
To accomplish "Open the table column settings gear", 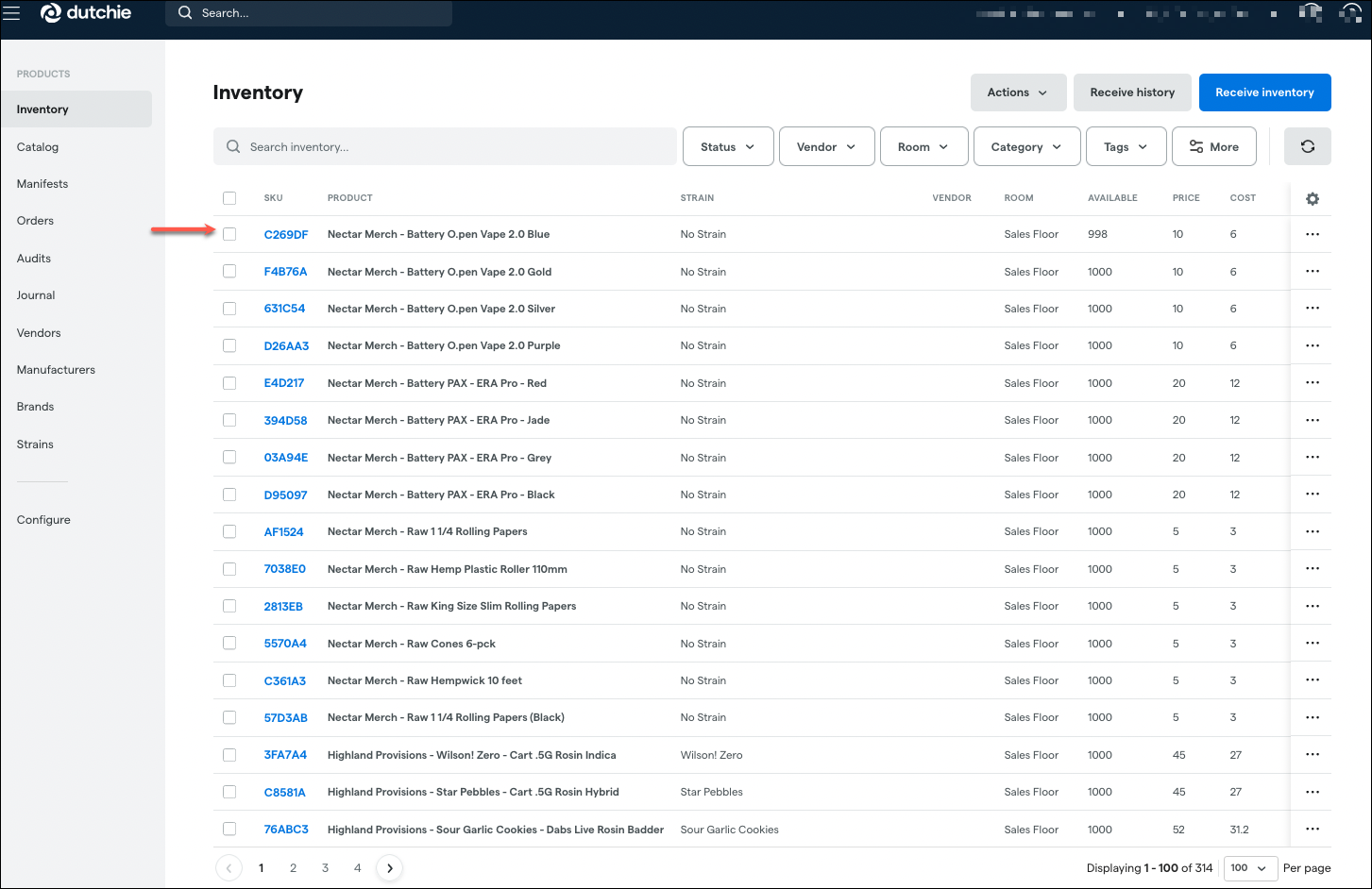I will click(1312, 199).
